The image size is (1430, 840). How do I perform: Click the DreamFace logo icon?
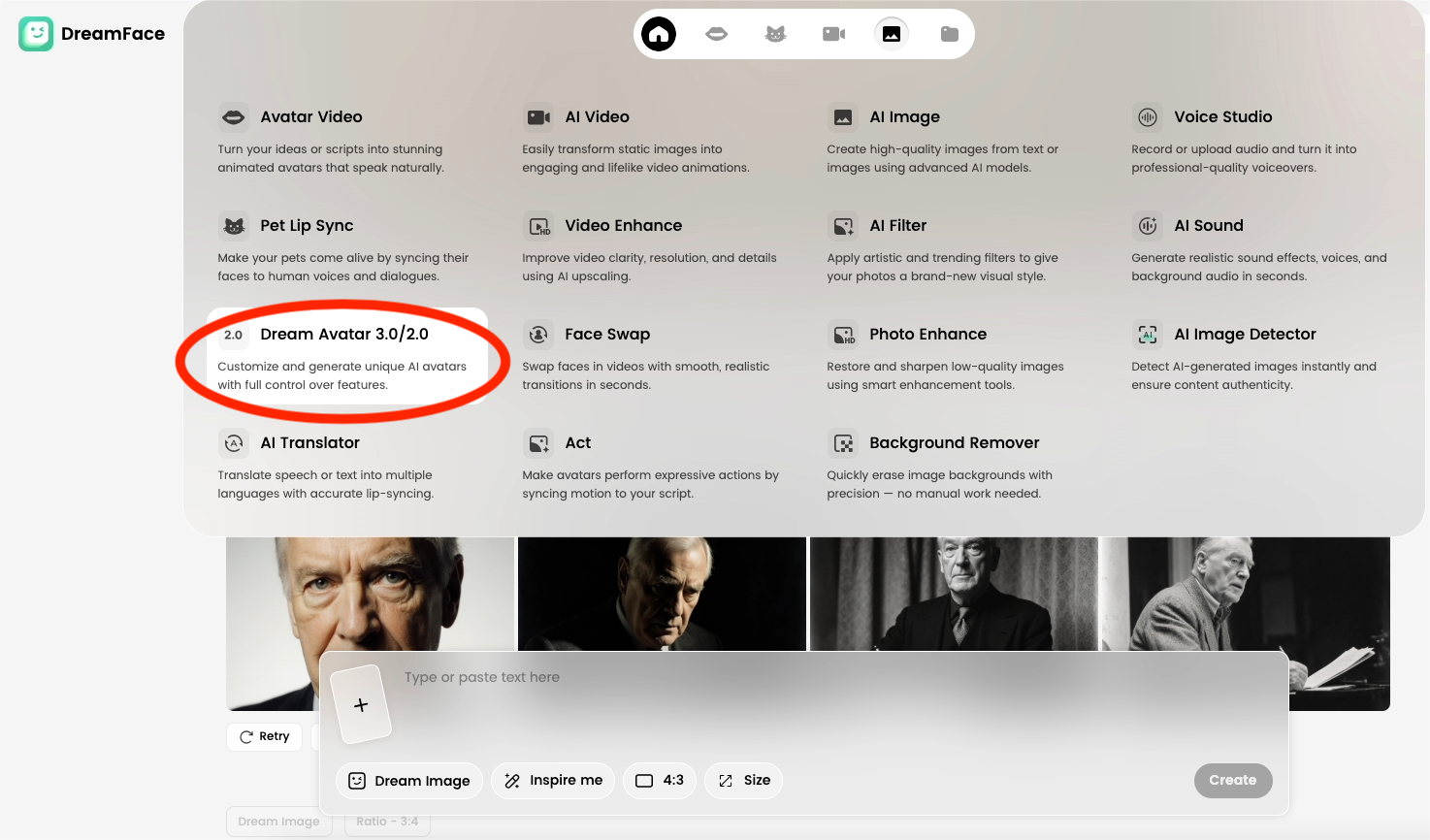pyautogui.click(x=36, y=34)
